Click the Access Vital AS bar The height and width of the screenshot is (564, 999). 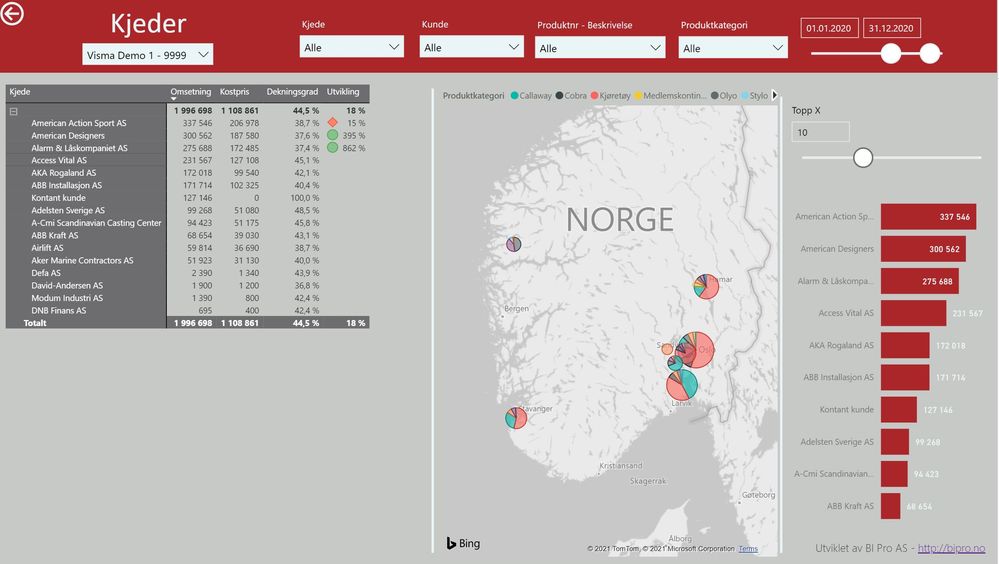914,313
